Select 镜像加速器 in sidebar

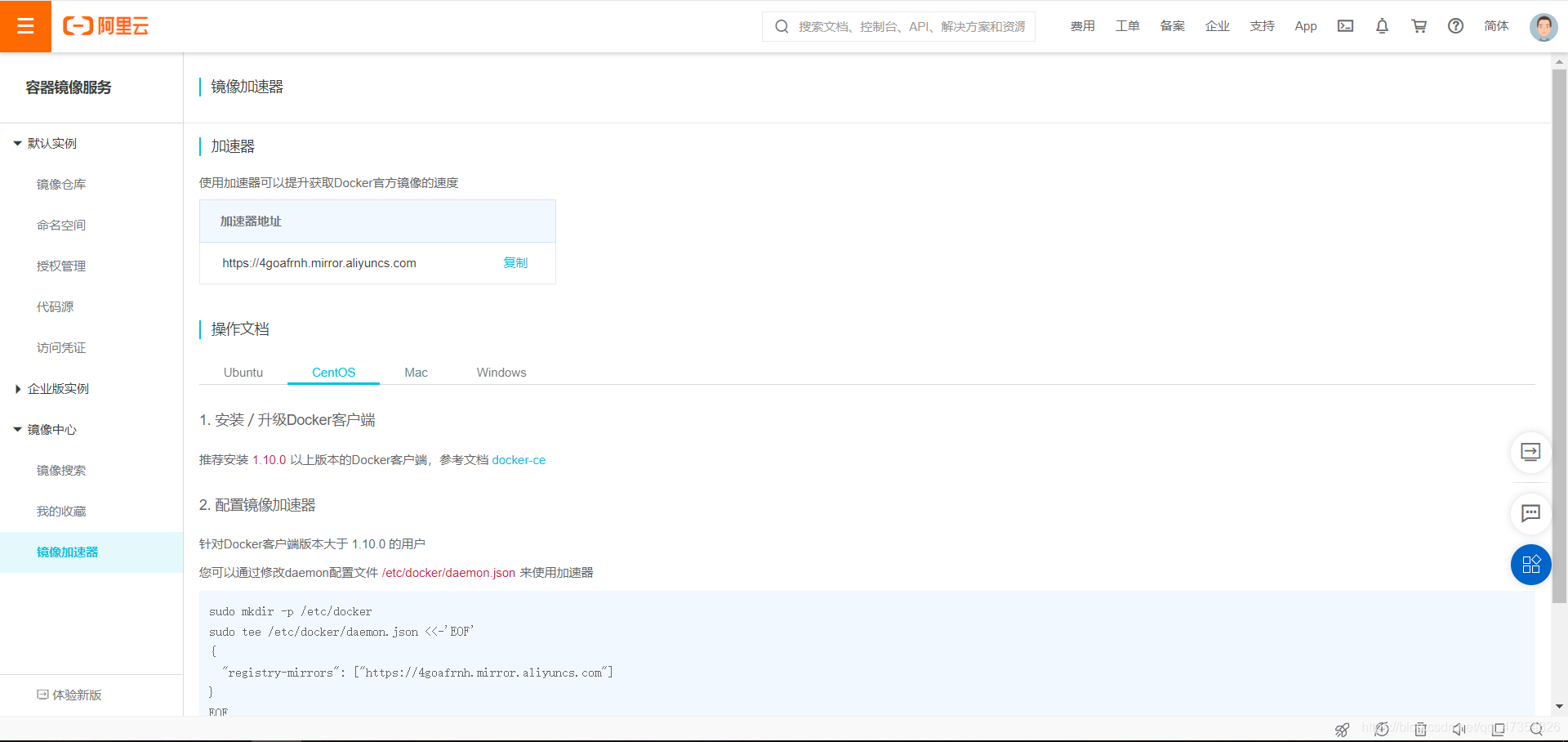click(x=91, y=552)
